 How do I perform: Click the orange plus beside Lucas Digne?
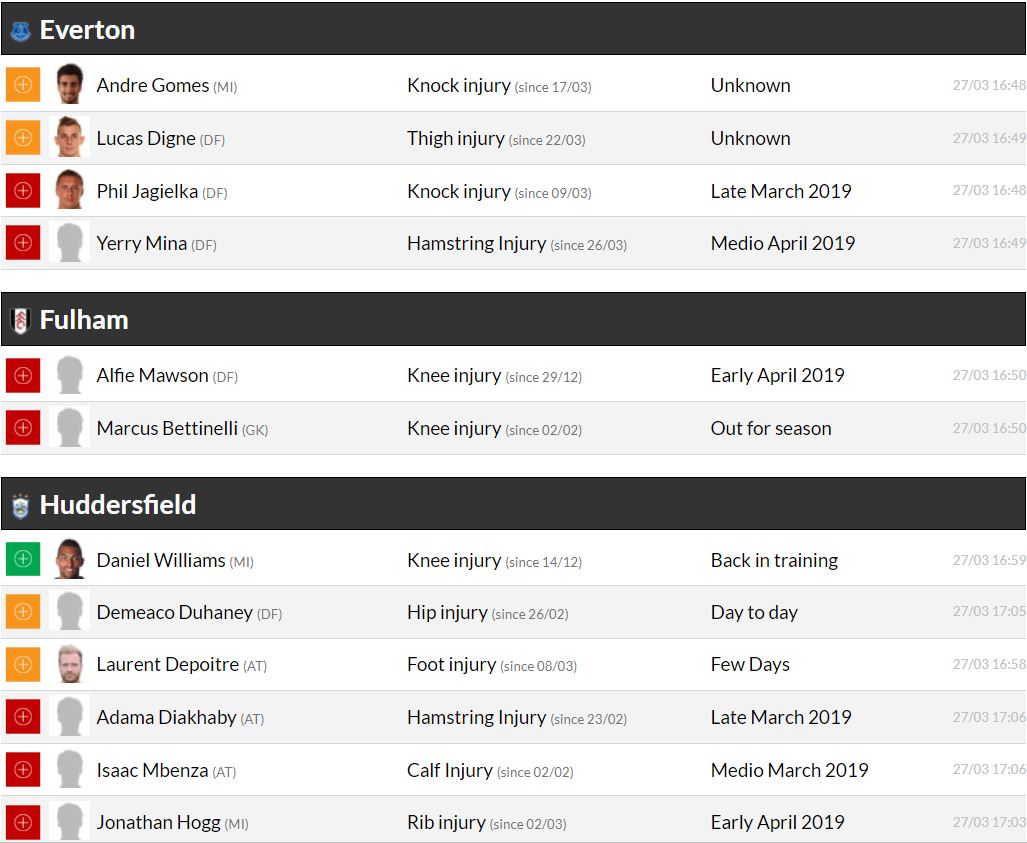(23, 138)
